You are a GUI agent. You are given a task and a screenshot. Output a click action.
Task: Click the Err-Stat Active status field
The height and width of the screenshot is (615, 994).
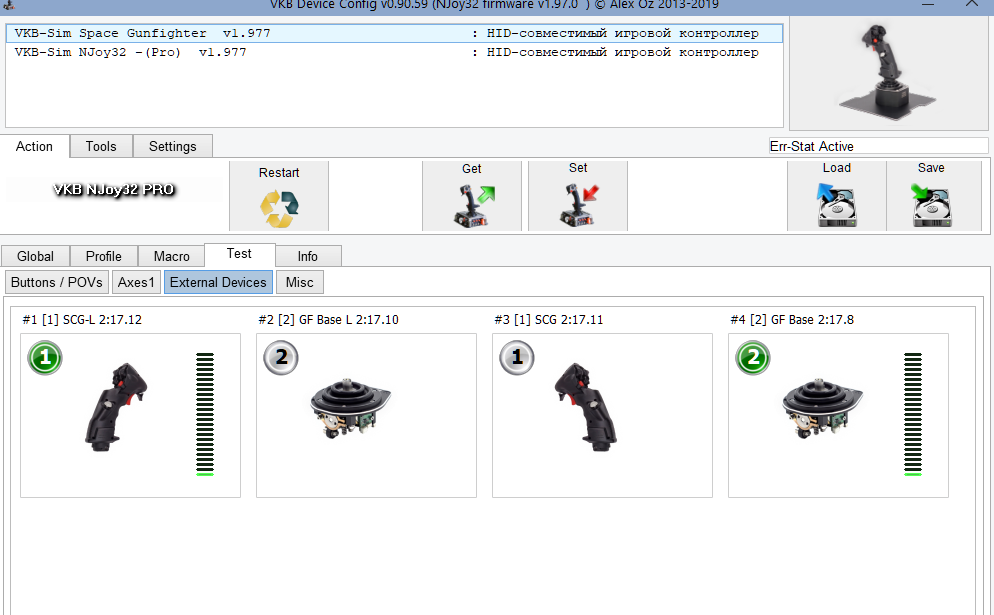pos(878,146)
